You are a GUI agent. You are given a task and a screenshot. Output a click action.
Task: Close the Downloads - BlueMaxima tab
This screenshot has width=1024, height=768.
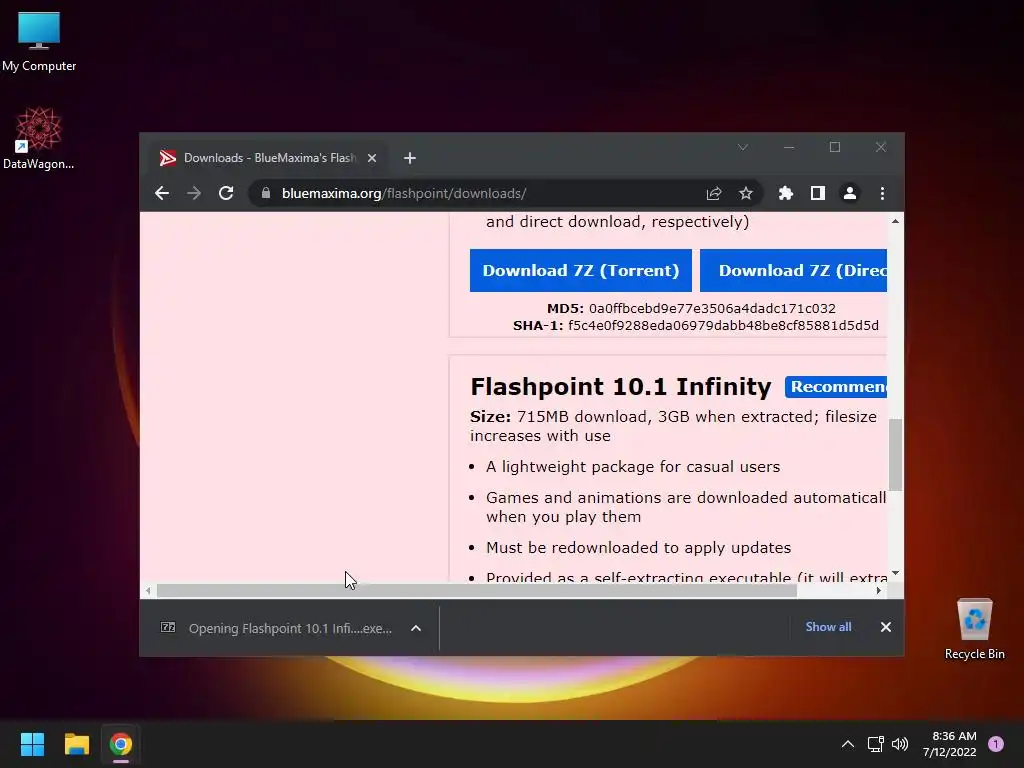372,158
